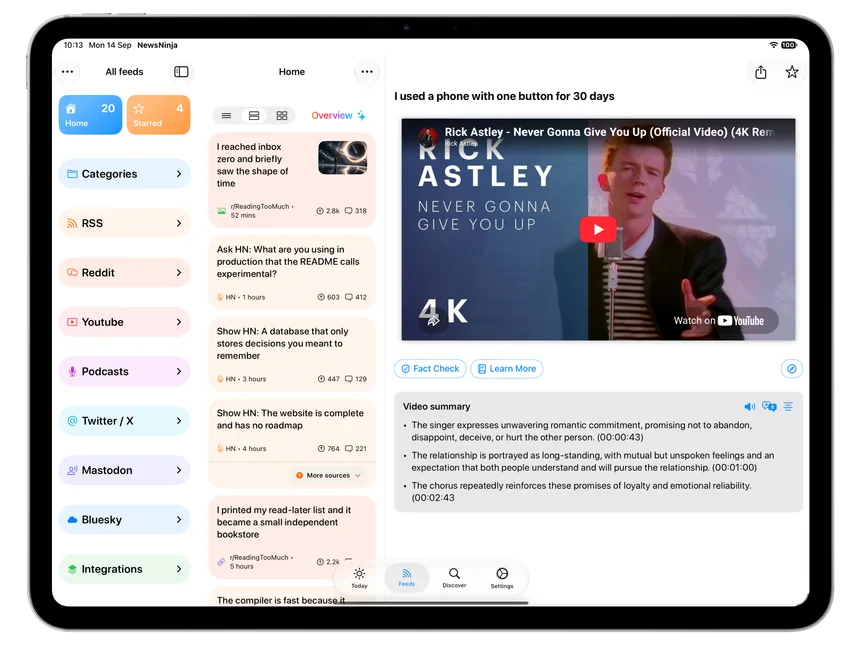The width and height of the screenshot is (860, 645).
Task: Open the Home feed tile
Action: pos(90,115)
